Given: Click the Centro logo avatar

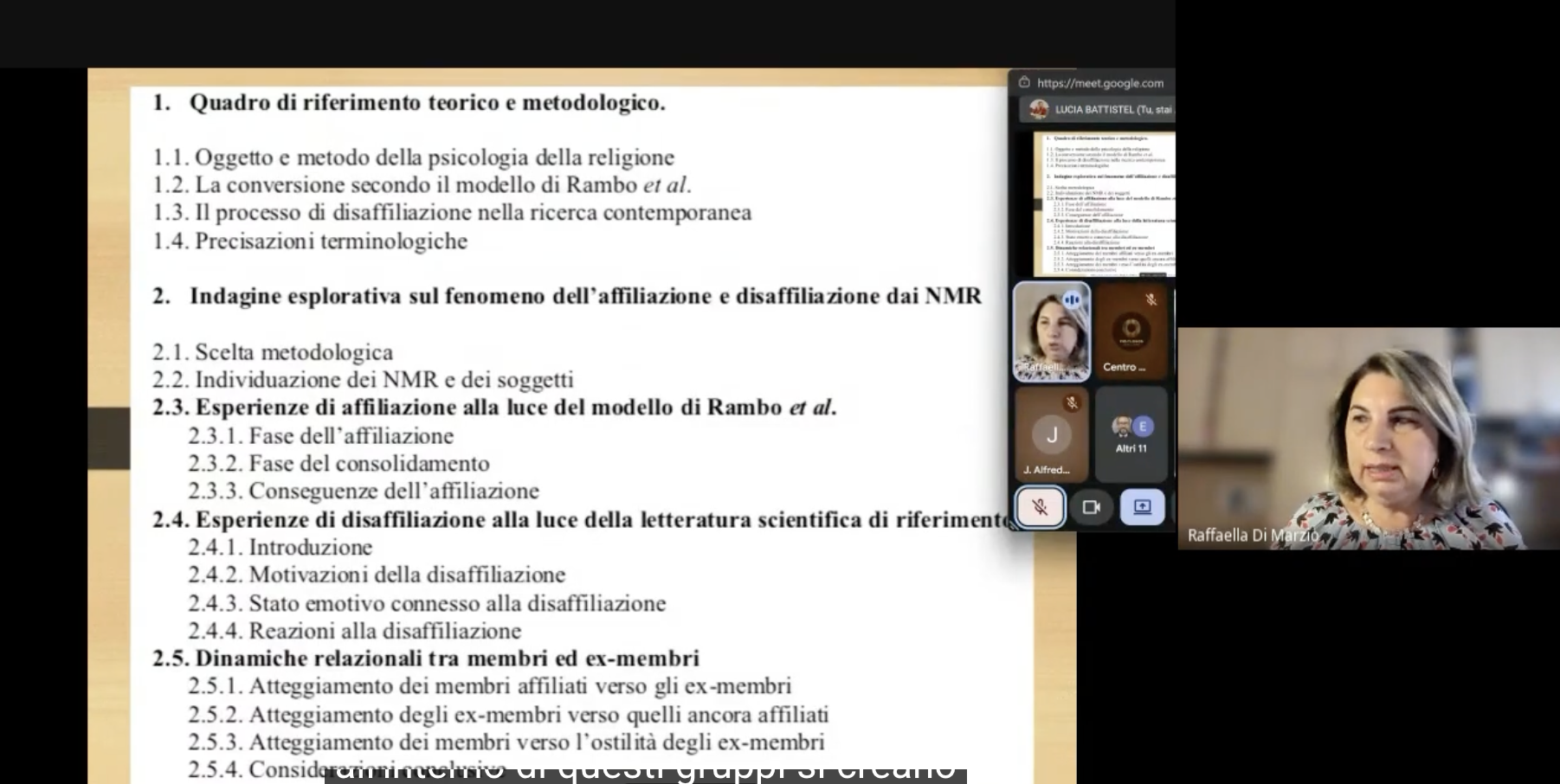Looking at the screenshot, I should [1131, 330].
